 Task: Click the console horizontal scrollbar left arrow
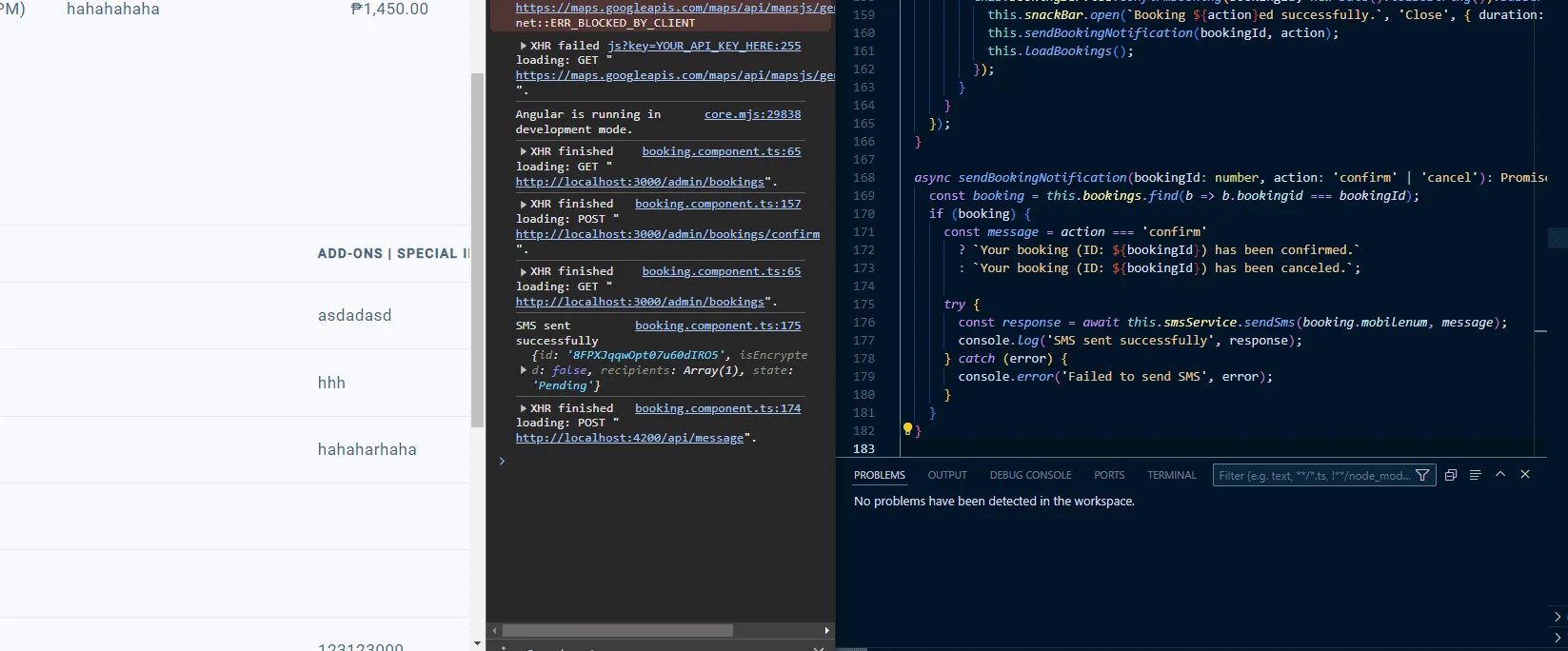click(x=494, y=630)
